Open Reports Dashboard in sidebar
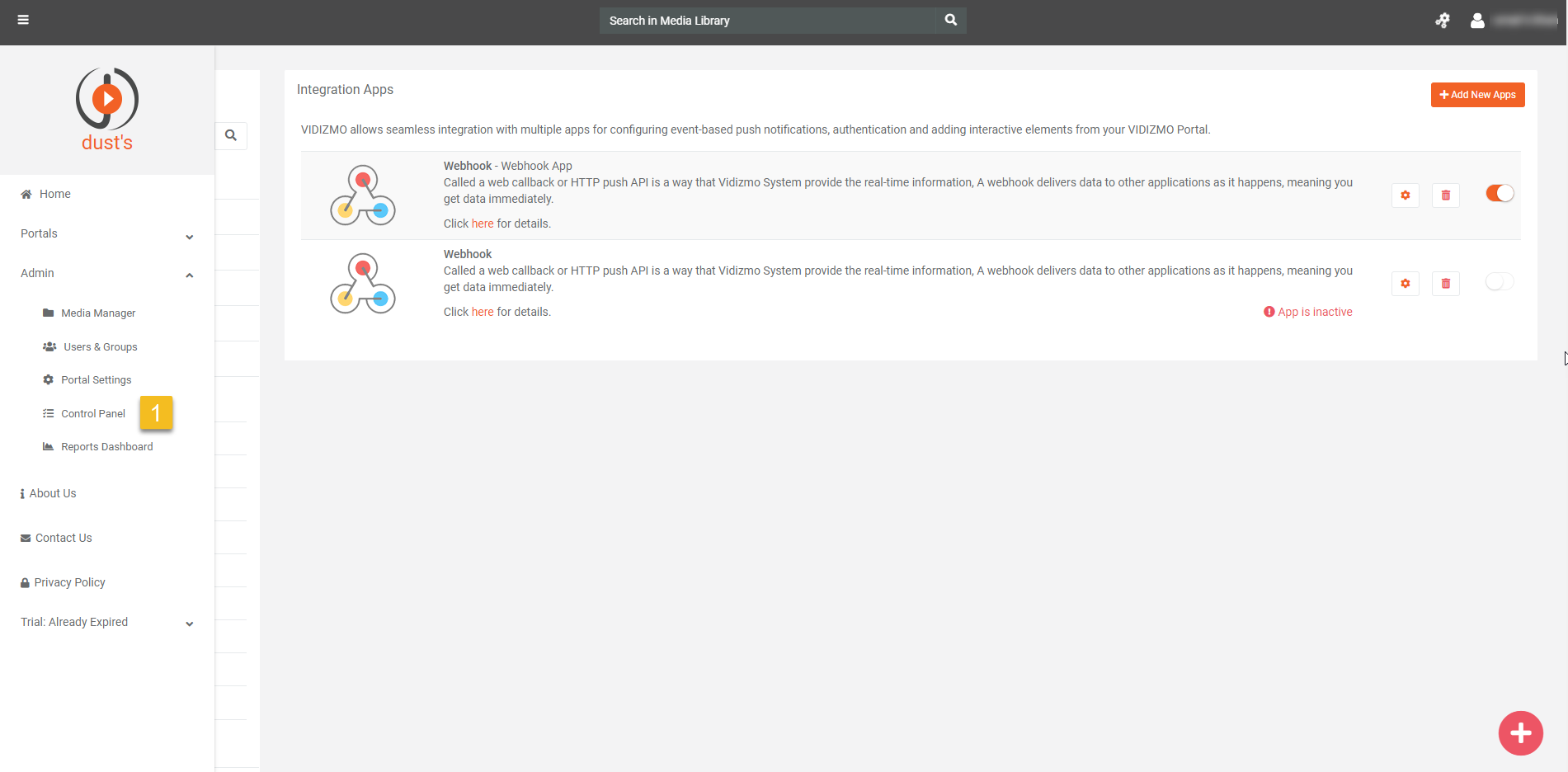The image size is (1568, 772). [x=106, y=447]
